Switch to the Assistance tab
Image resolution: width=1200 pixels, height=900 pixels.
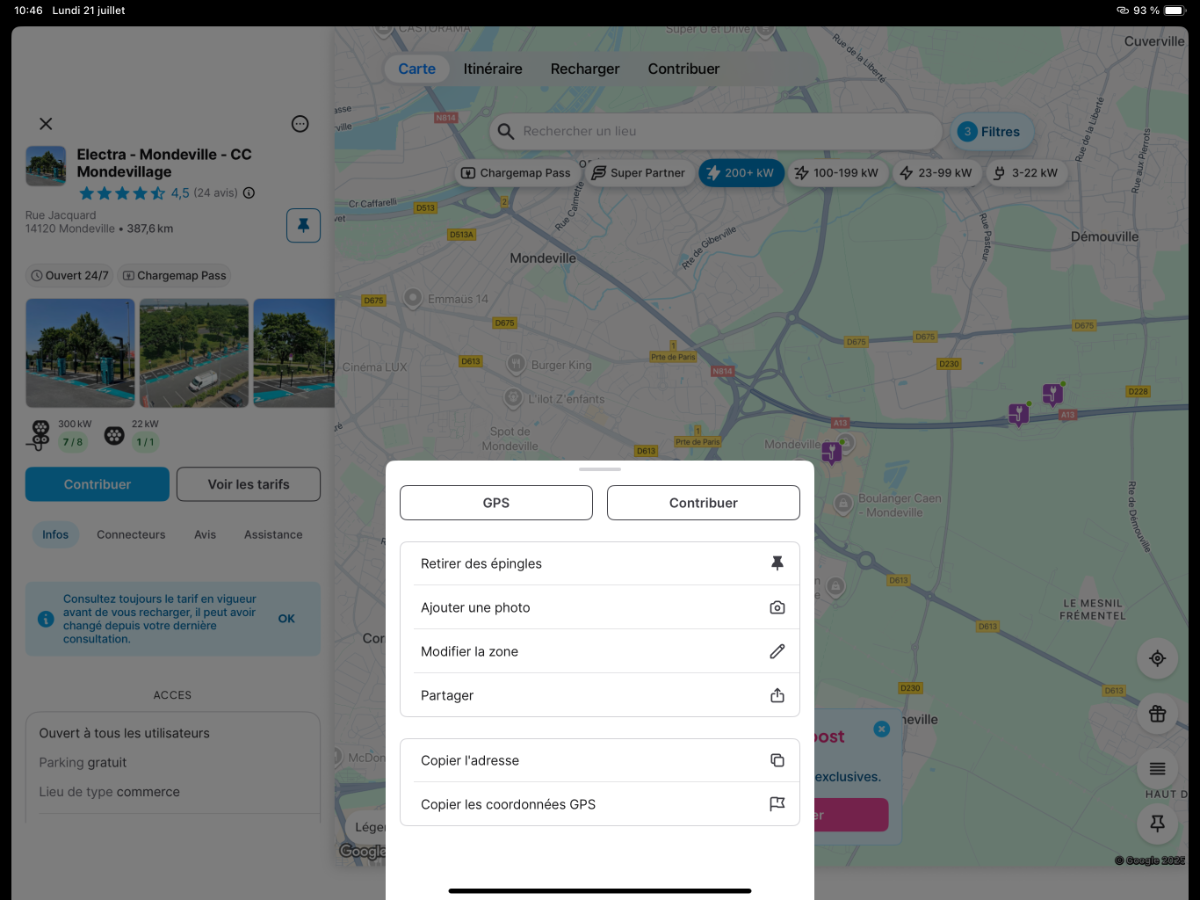273,535
